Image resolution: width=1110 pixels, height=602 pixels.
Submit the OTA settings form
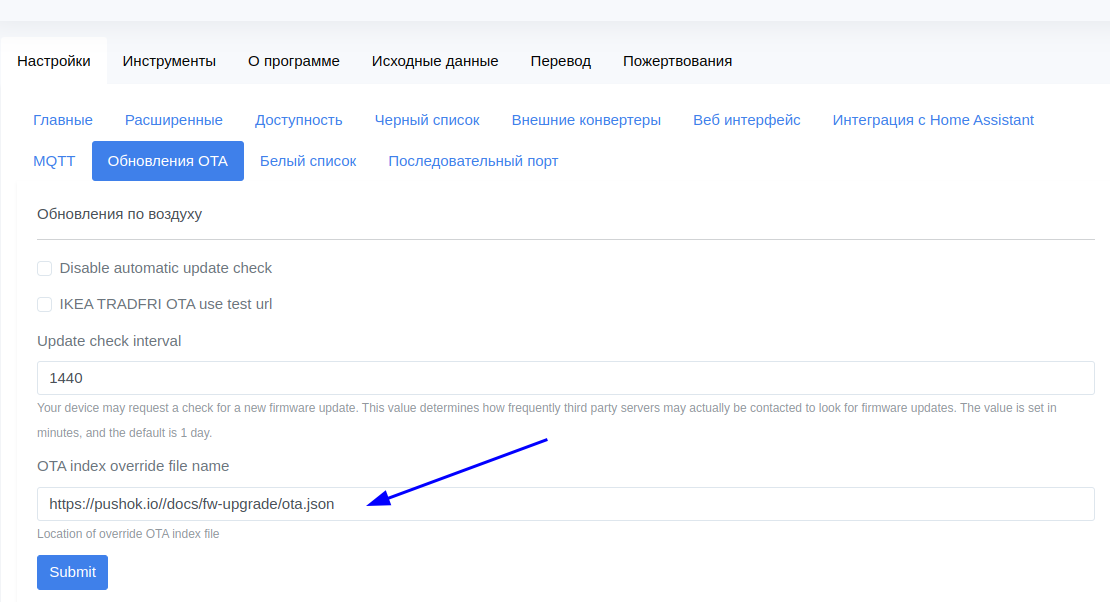pyautogui.click(x=72, y=572)
